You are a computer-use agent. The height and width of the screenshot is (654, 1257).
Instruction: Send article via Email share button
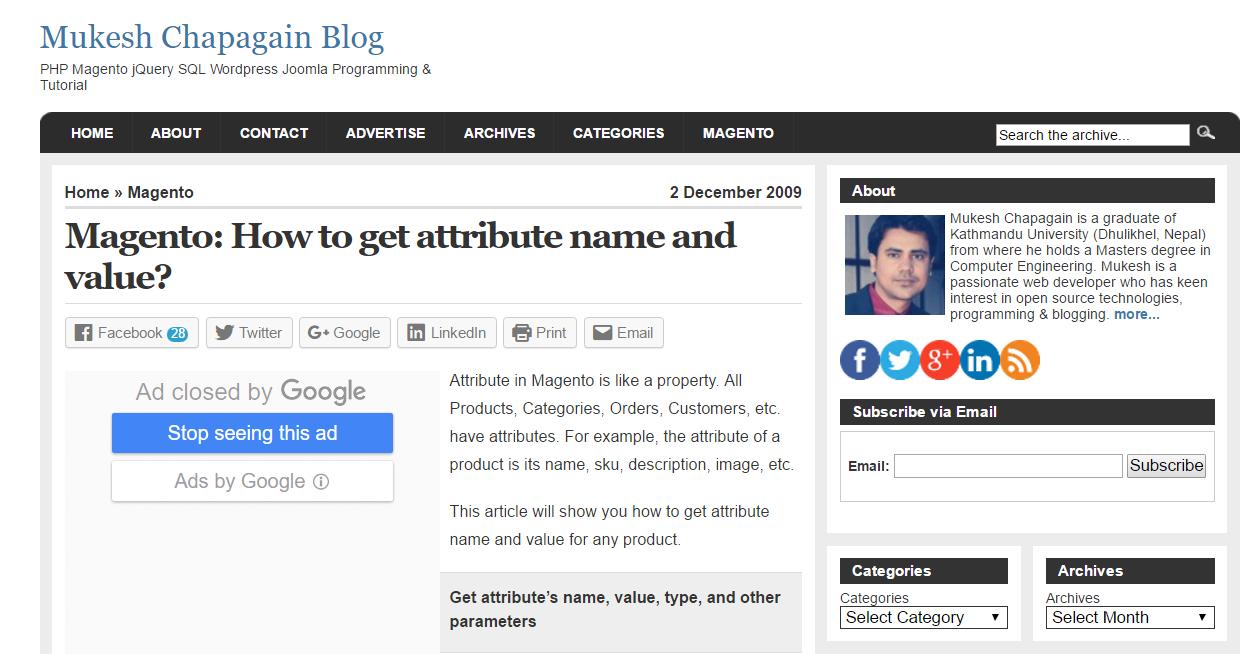[624, 333]
